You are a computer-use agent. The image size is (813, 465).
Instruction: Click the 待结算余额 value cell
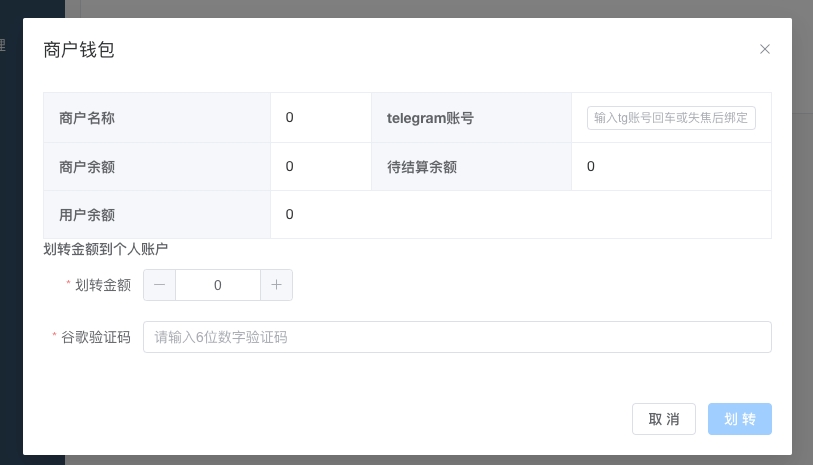[x=671, y=167]
